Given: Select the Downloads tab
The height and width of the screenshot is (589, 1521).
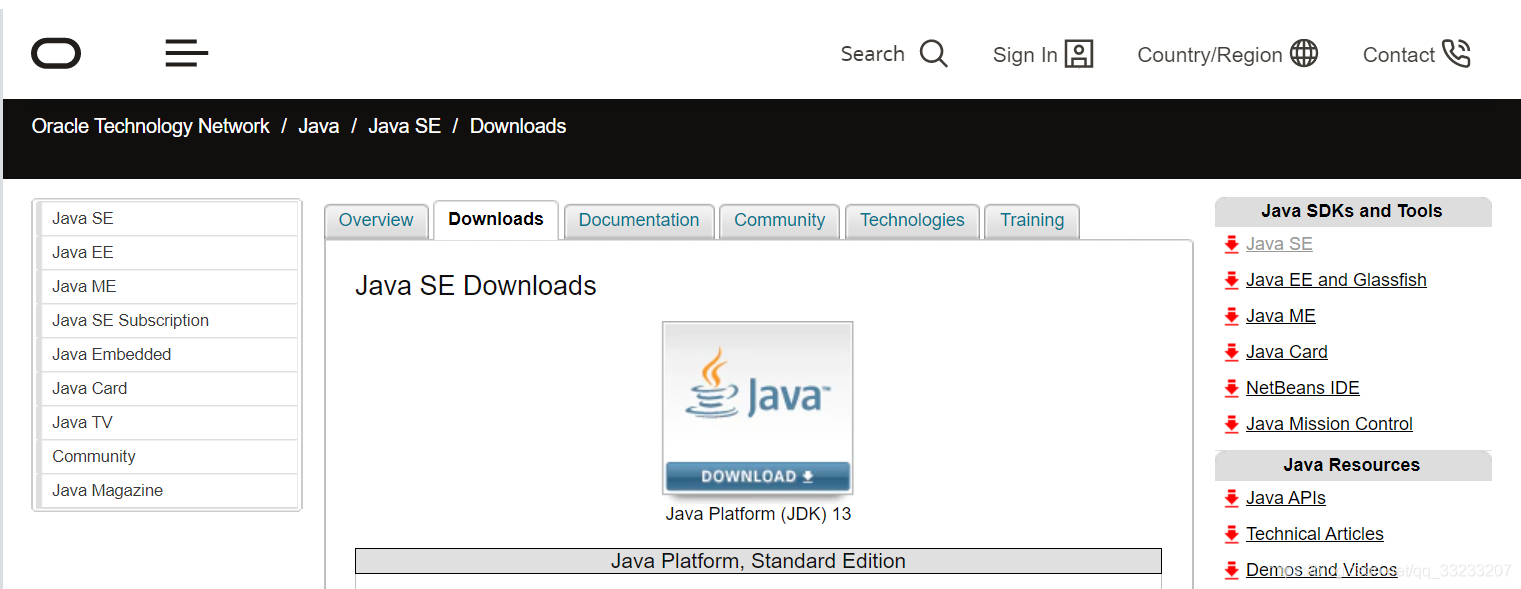Looking at the screenshot, I should tap(496, 220).
